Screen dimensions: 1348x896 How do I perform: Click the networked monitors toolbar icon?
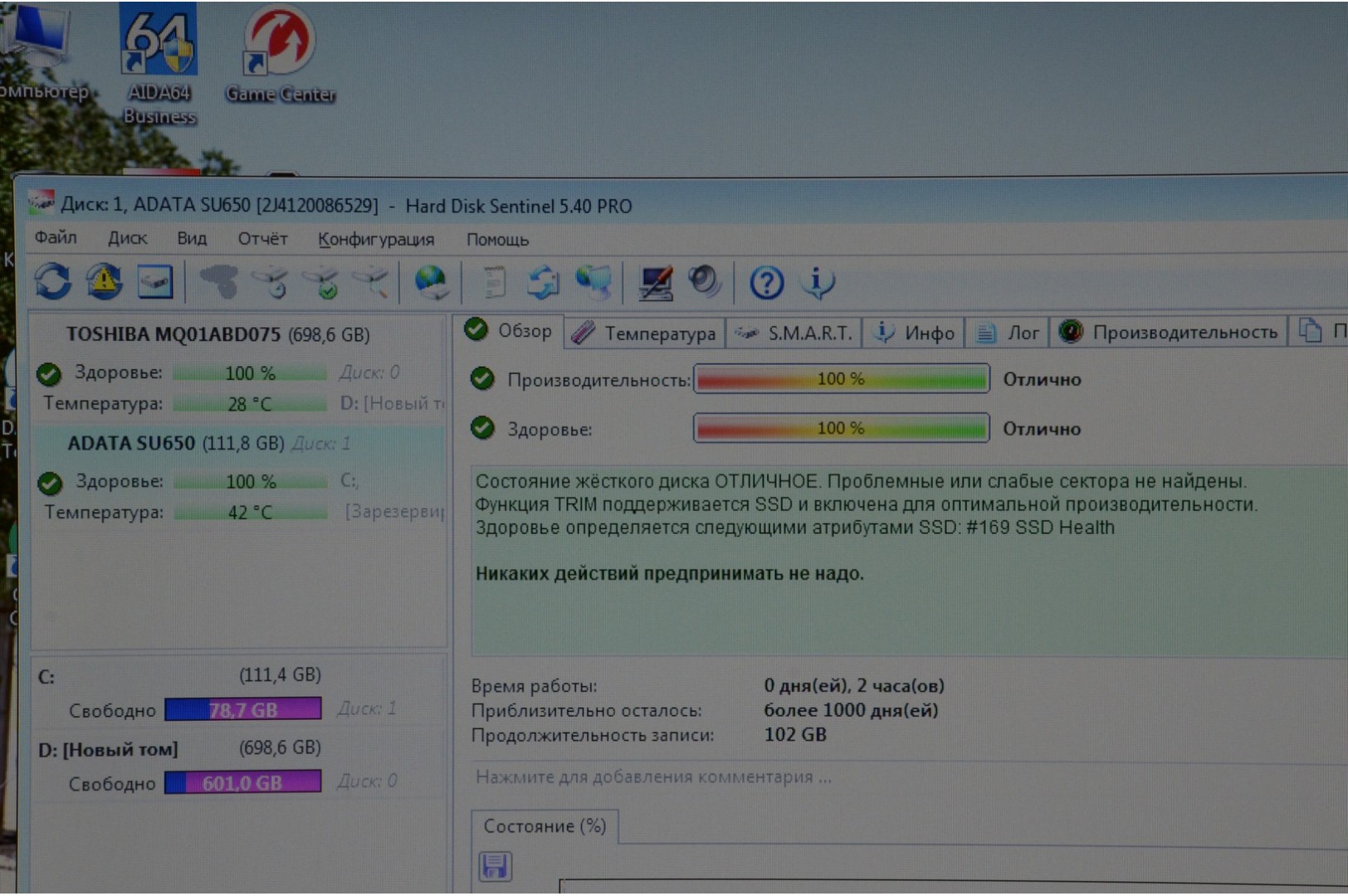[593, 283]
